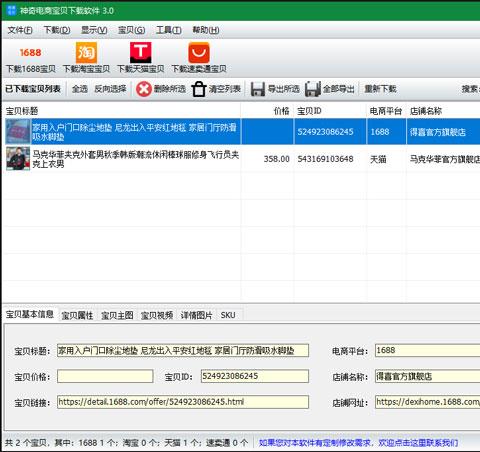
Task: Click item count text in status bar
Action: 127,443
